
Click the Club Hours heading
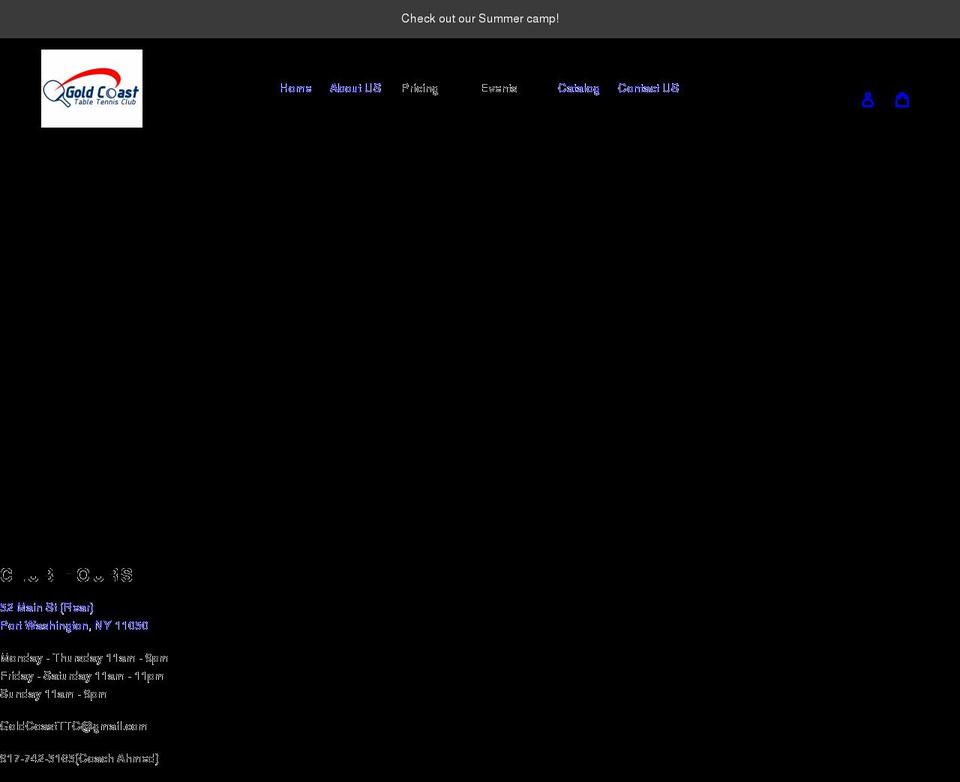point(66,575)
